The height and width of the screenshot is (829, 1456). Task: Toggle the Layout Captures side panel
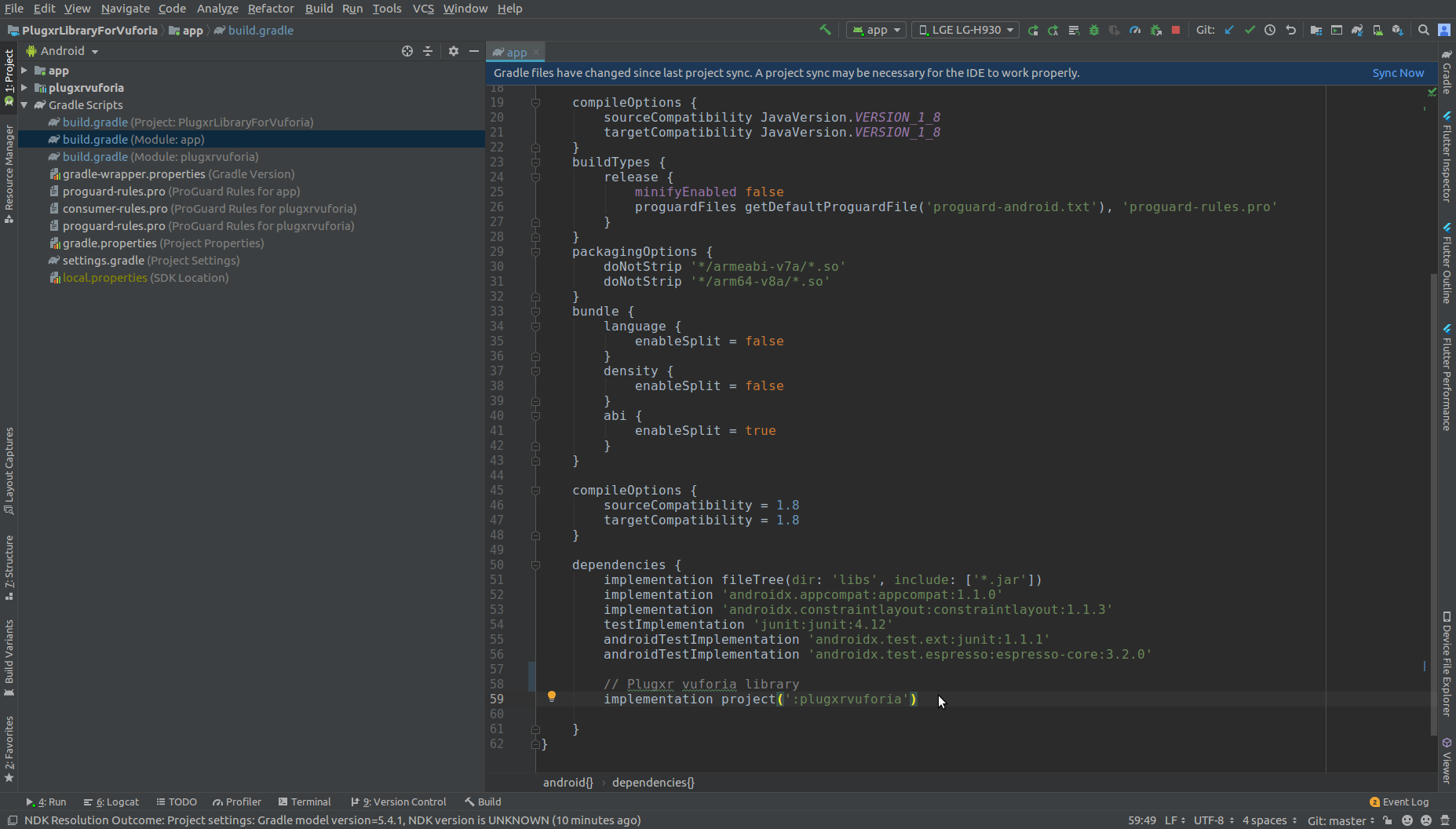click(x=9, y=470)
